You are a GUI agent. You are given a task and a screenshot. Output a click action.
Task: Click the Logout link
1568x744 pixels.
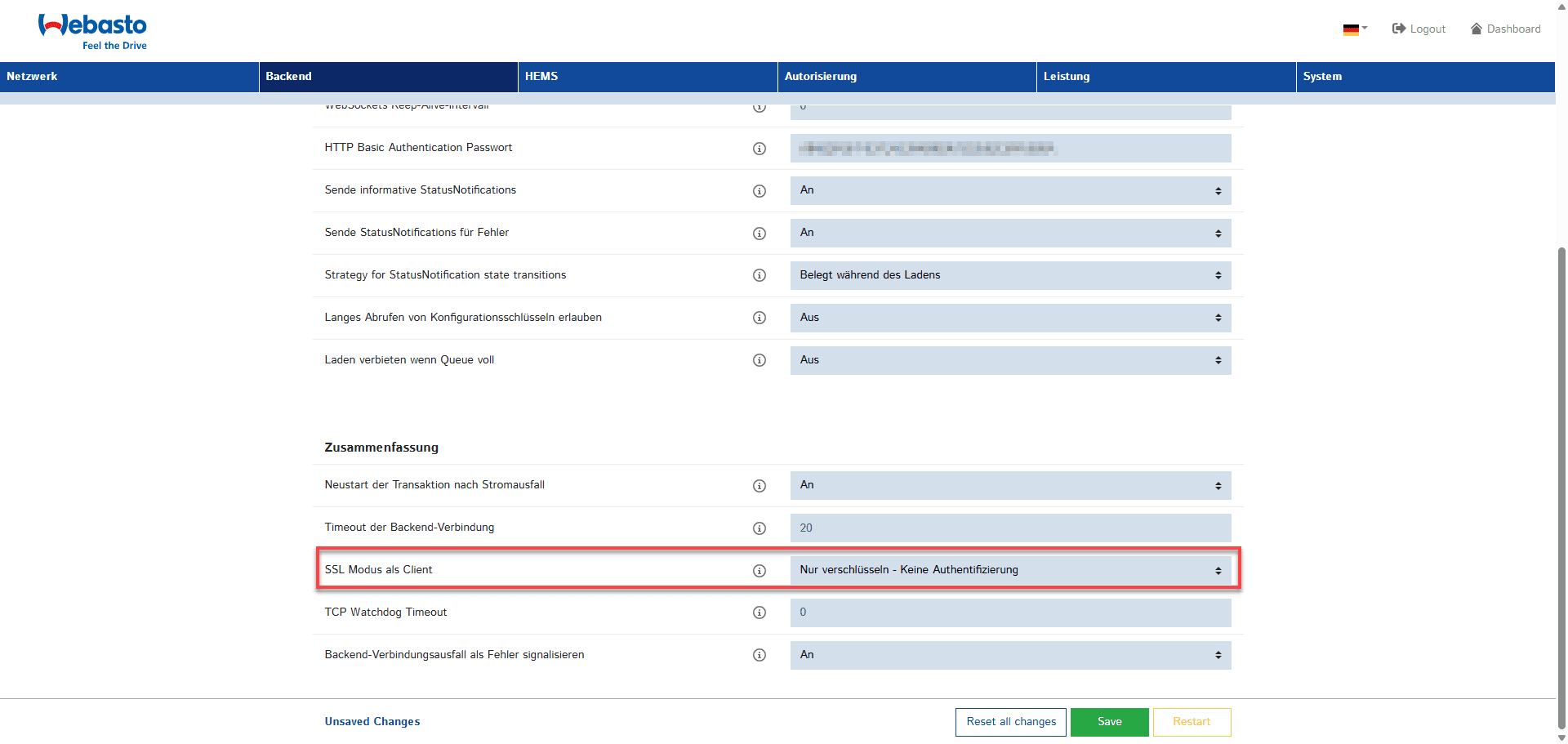(1419, 29)
